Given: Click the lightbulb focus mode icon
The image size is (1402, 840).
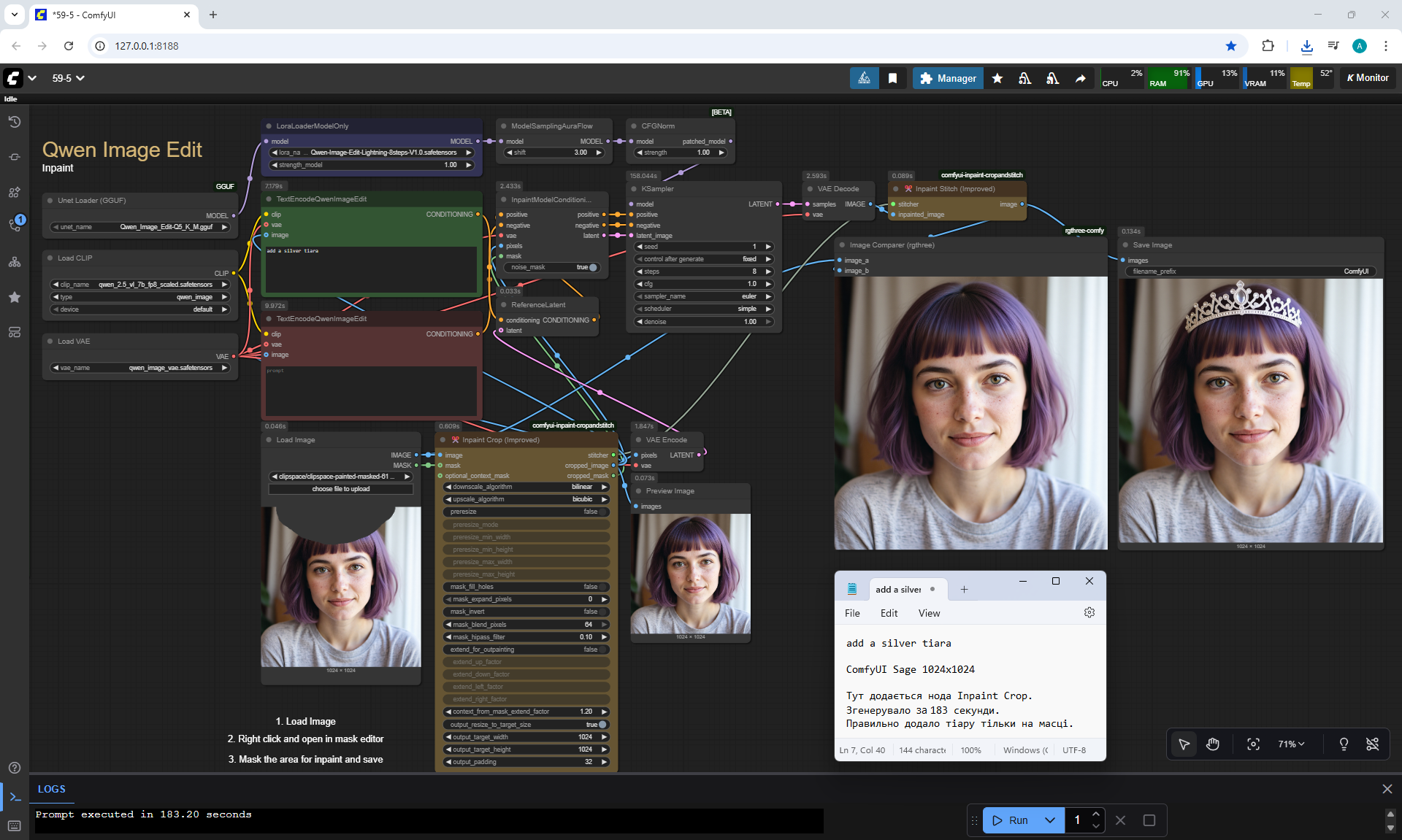Looking at the screenshot, I should [x=1343, y=744].
